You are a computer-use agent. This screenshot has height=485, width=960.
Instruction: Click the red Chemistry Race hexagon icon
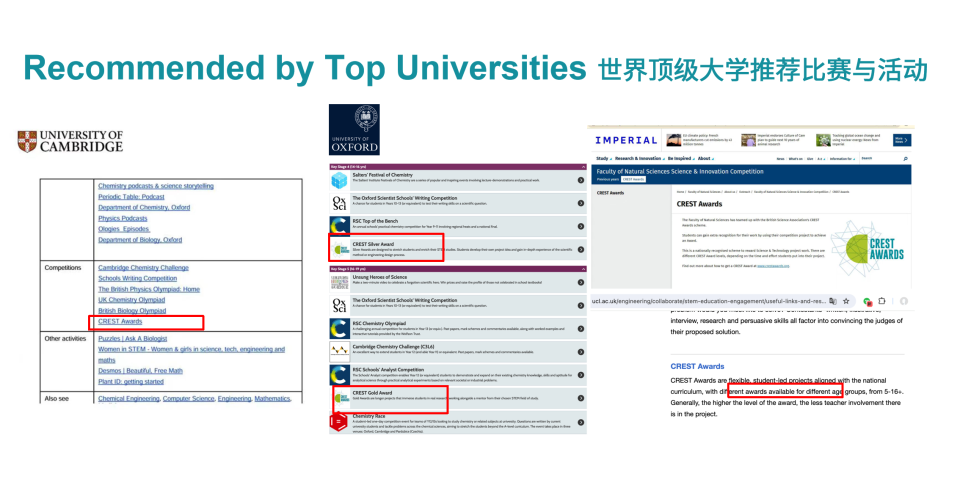tap(339, 422)
